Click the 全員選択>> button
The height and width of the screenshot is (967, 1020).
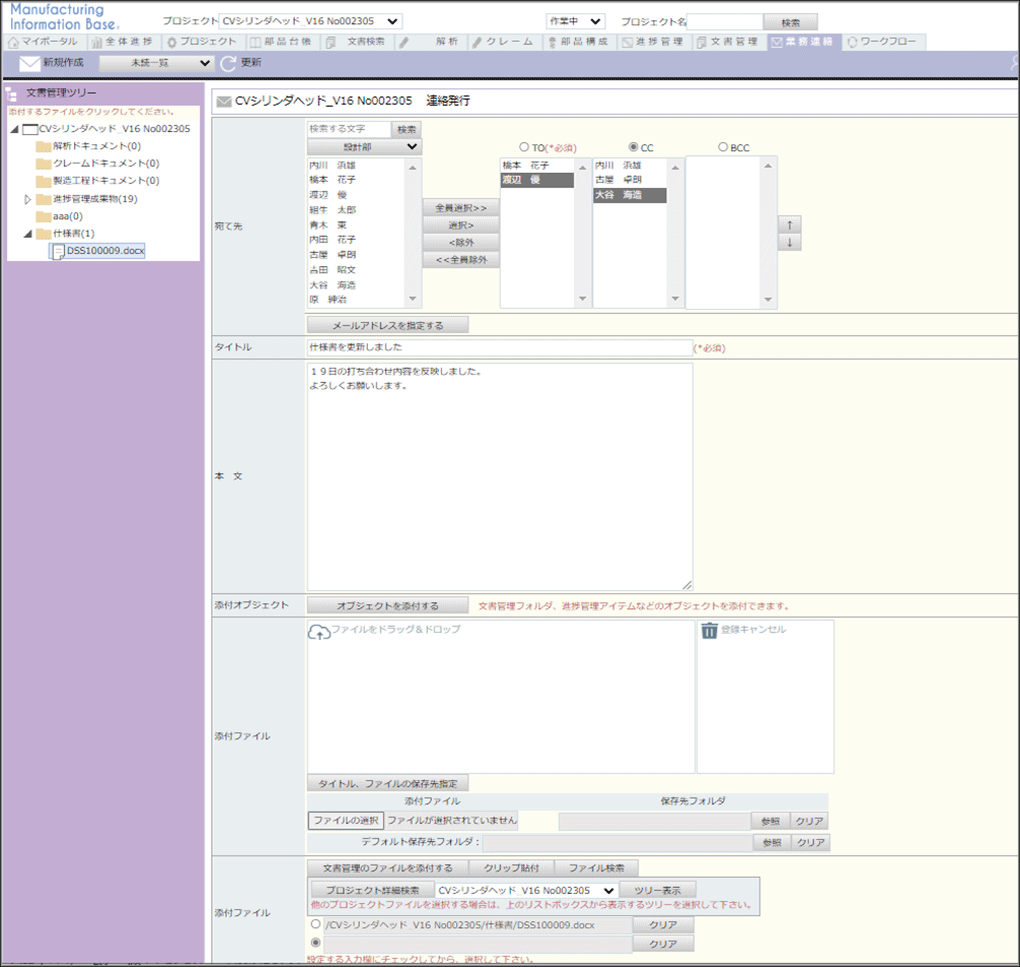pyautogui.click(x=461, y=207)
